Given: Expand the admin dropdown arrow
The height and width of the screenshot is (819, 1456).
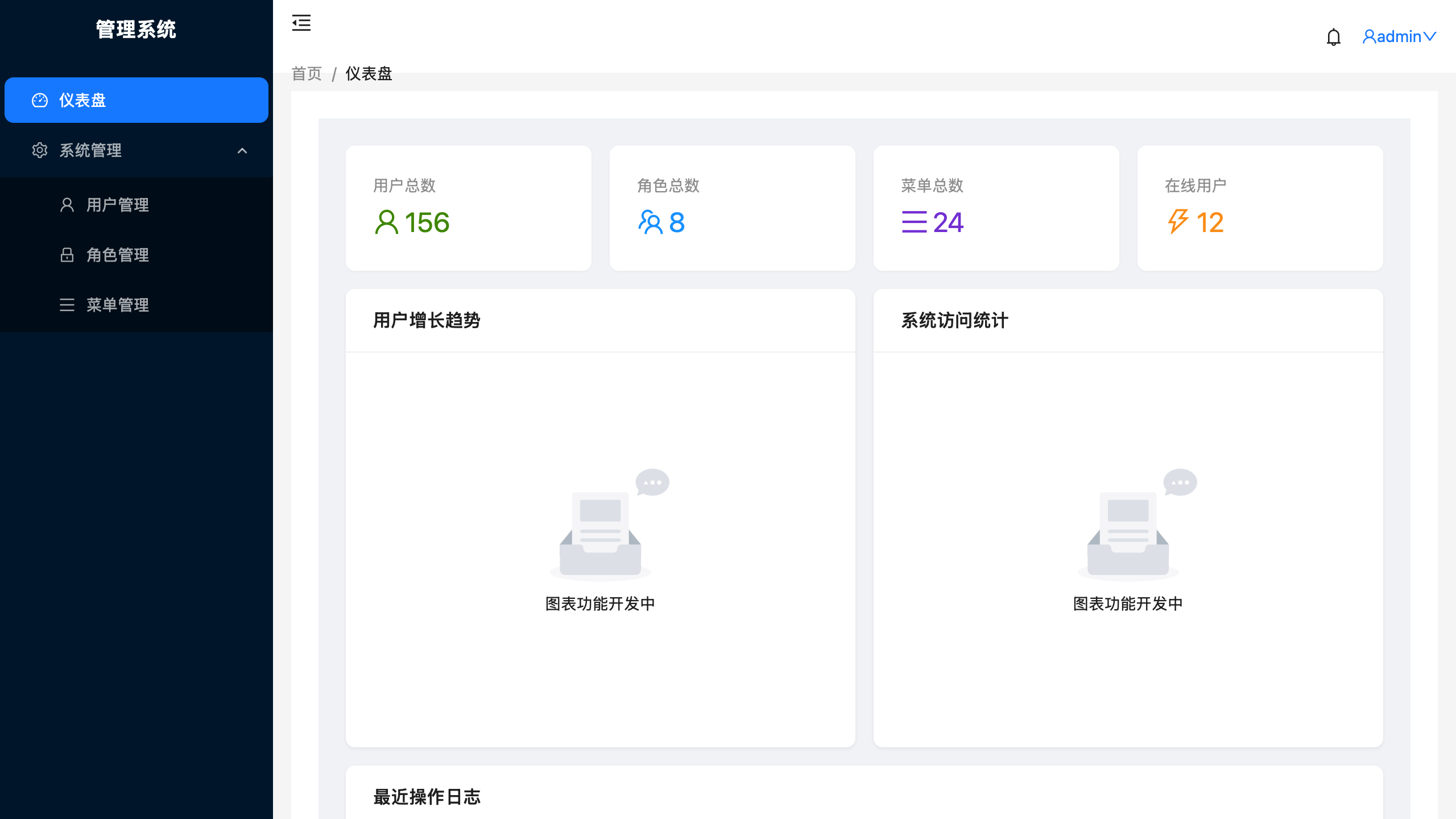Looking at the screenshot, I should coord(1430,37).
